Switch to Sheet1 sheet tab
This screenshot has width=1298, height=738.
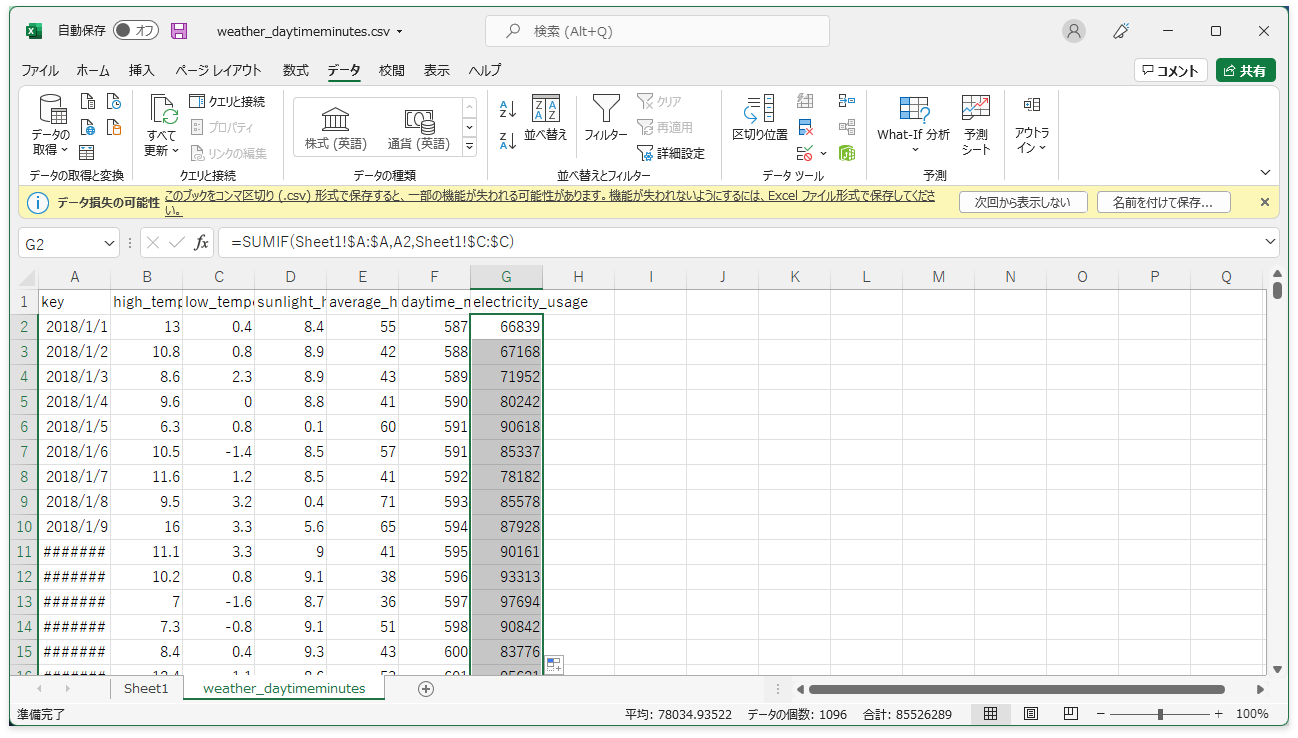(146, 689)
